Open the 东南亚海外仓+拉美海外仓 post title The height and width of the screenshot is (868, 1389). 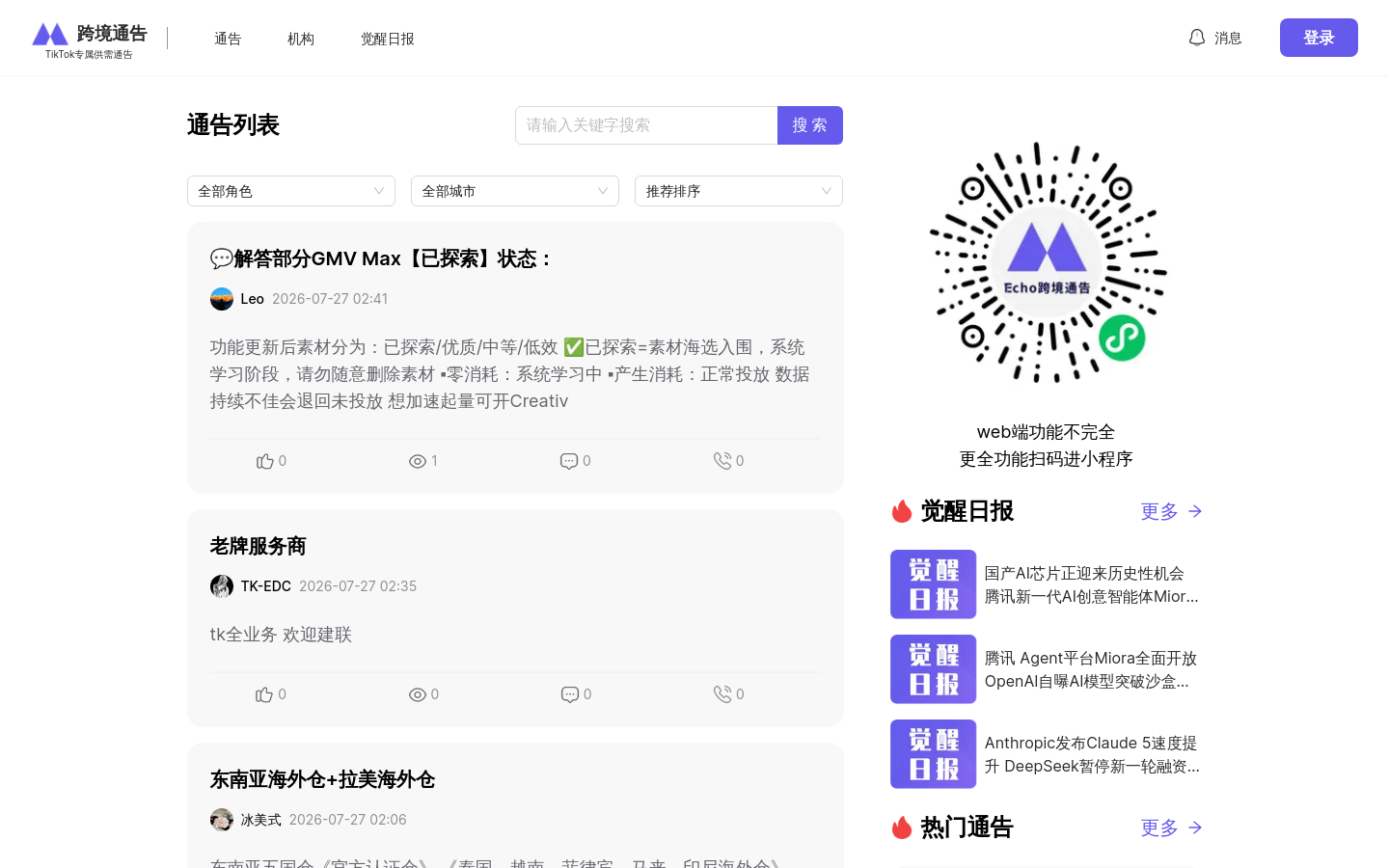pyautogui.click(x=322, y=779)
